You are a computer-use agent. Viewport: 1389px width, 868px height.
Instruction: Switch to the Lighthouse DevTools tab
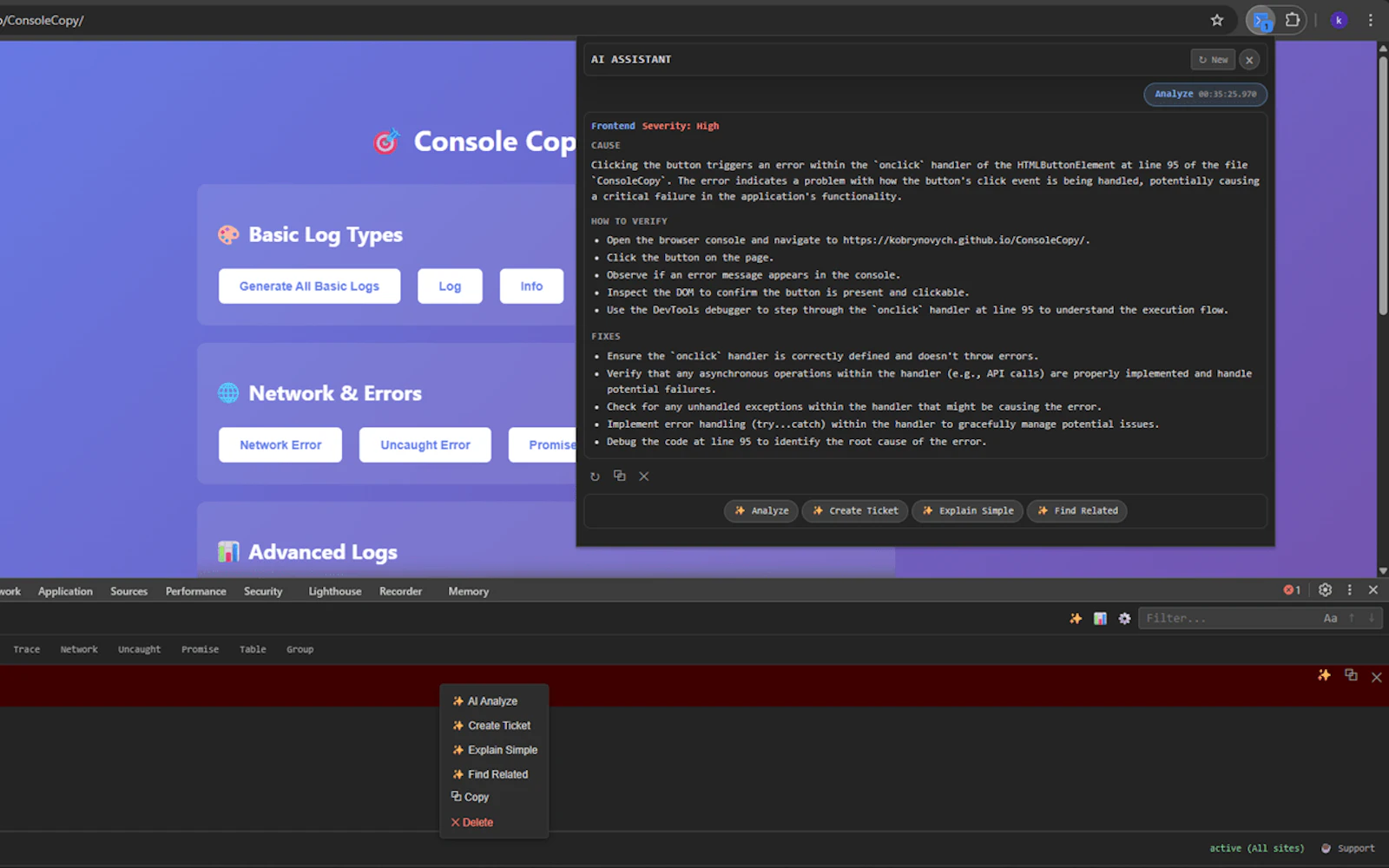point(335,591)
